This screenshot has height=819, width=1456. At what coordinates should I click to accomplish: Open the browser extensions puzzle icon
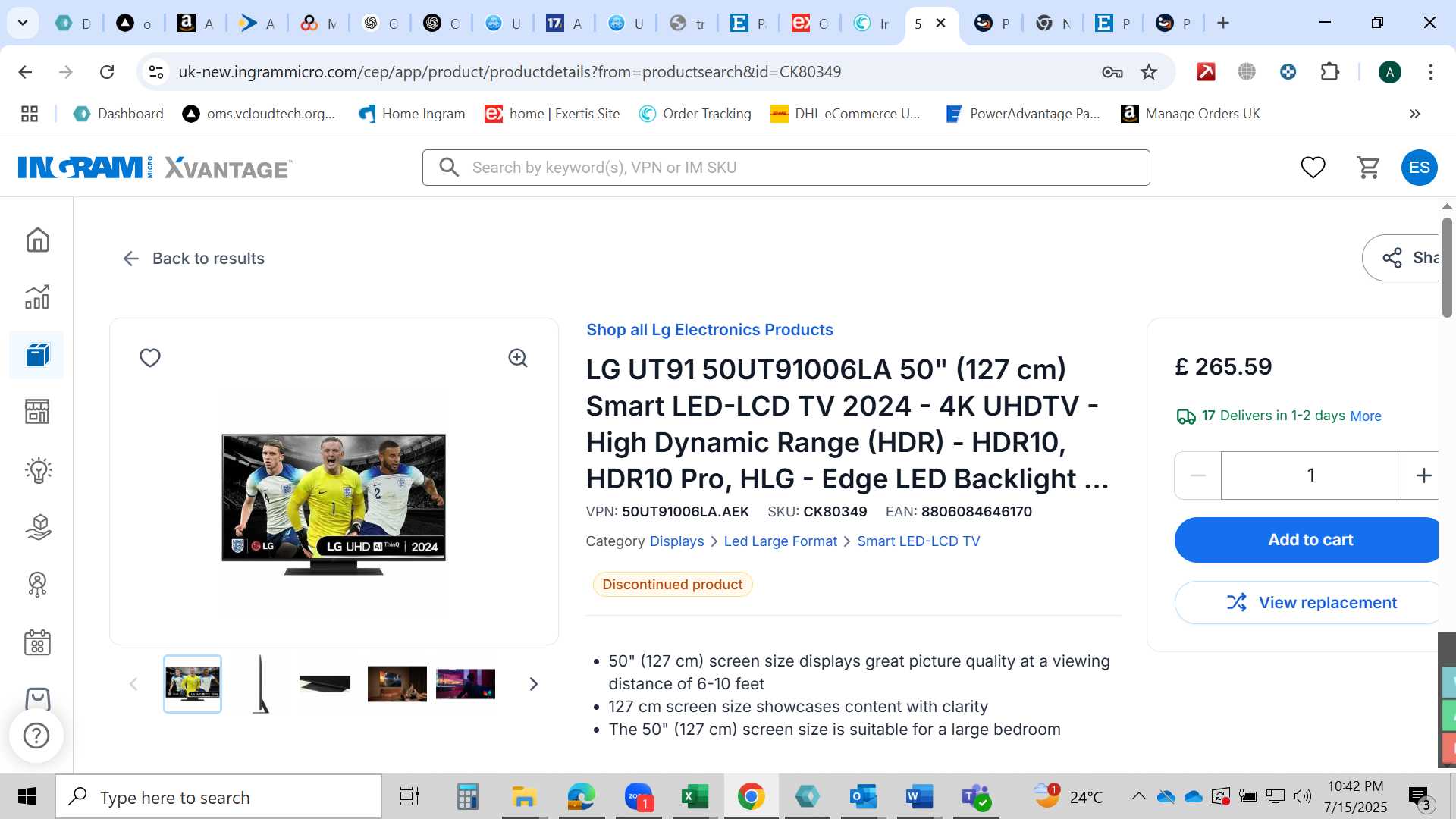pyautogui.click(x=1330, y=72)
